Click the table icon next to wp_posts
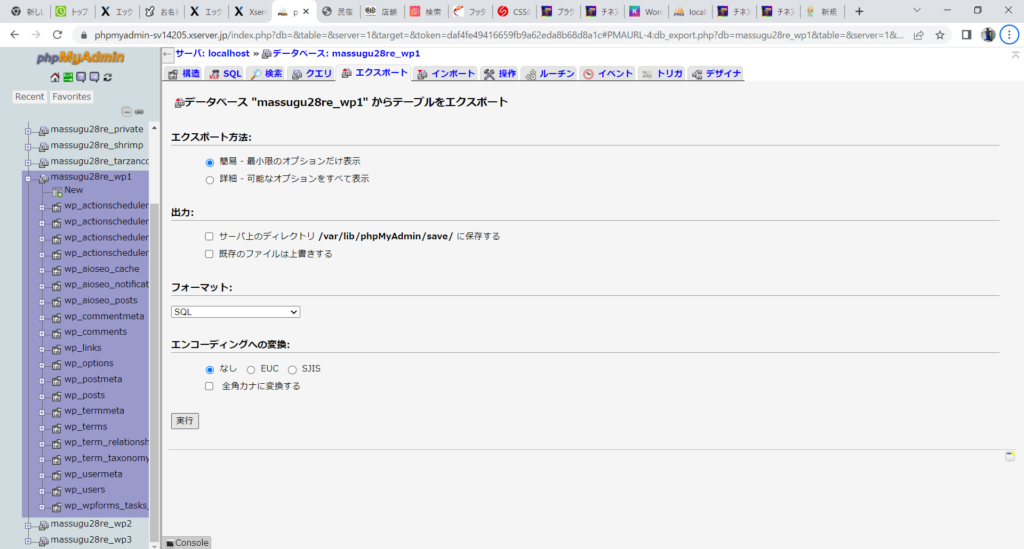Viewport: 1024px width, 549px height. coord(57,396)
